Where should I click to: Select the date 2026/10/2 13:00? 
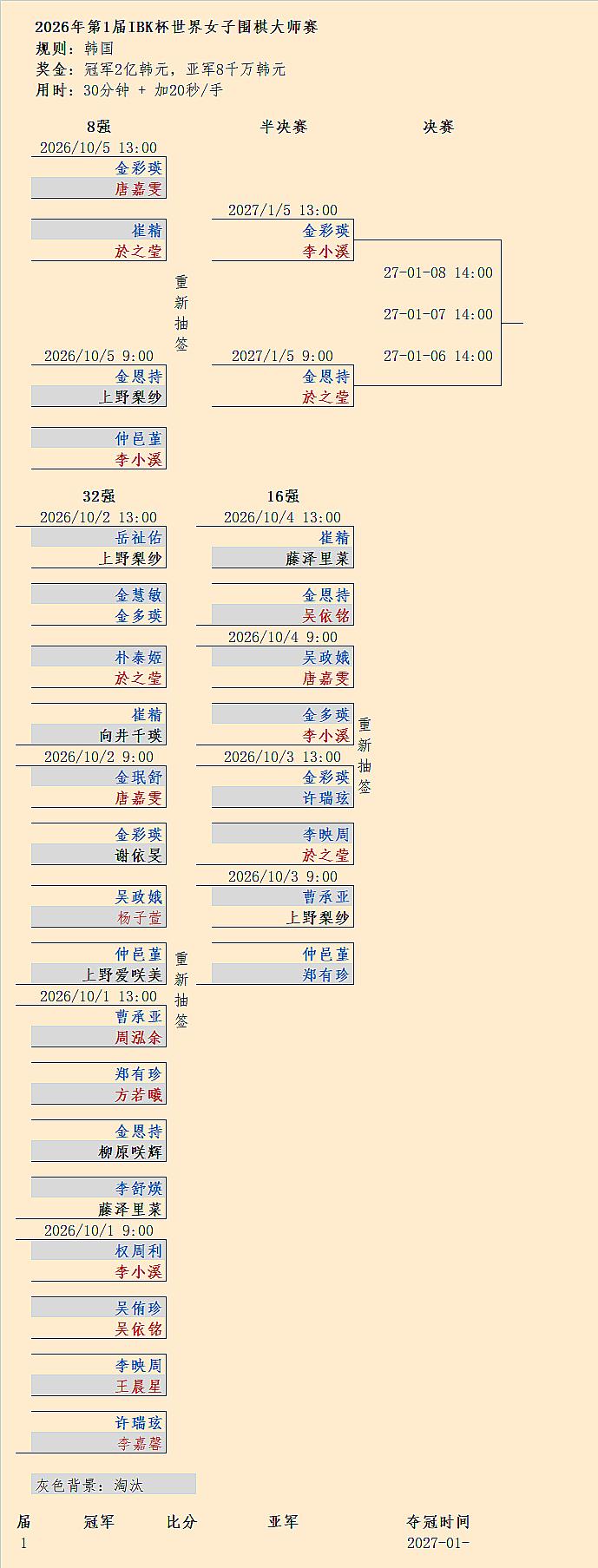point(99,517)
